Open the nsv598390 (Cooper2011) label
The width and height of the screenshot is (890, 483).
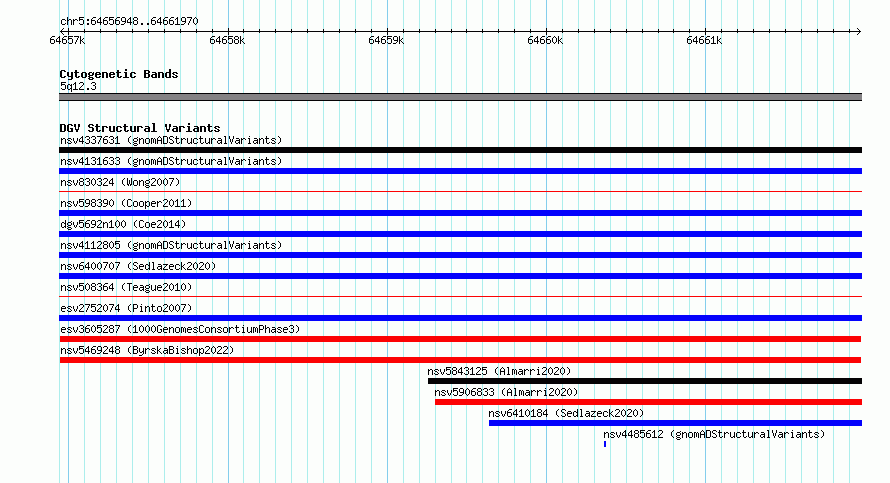coord(126,203)
